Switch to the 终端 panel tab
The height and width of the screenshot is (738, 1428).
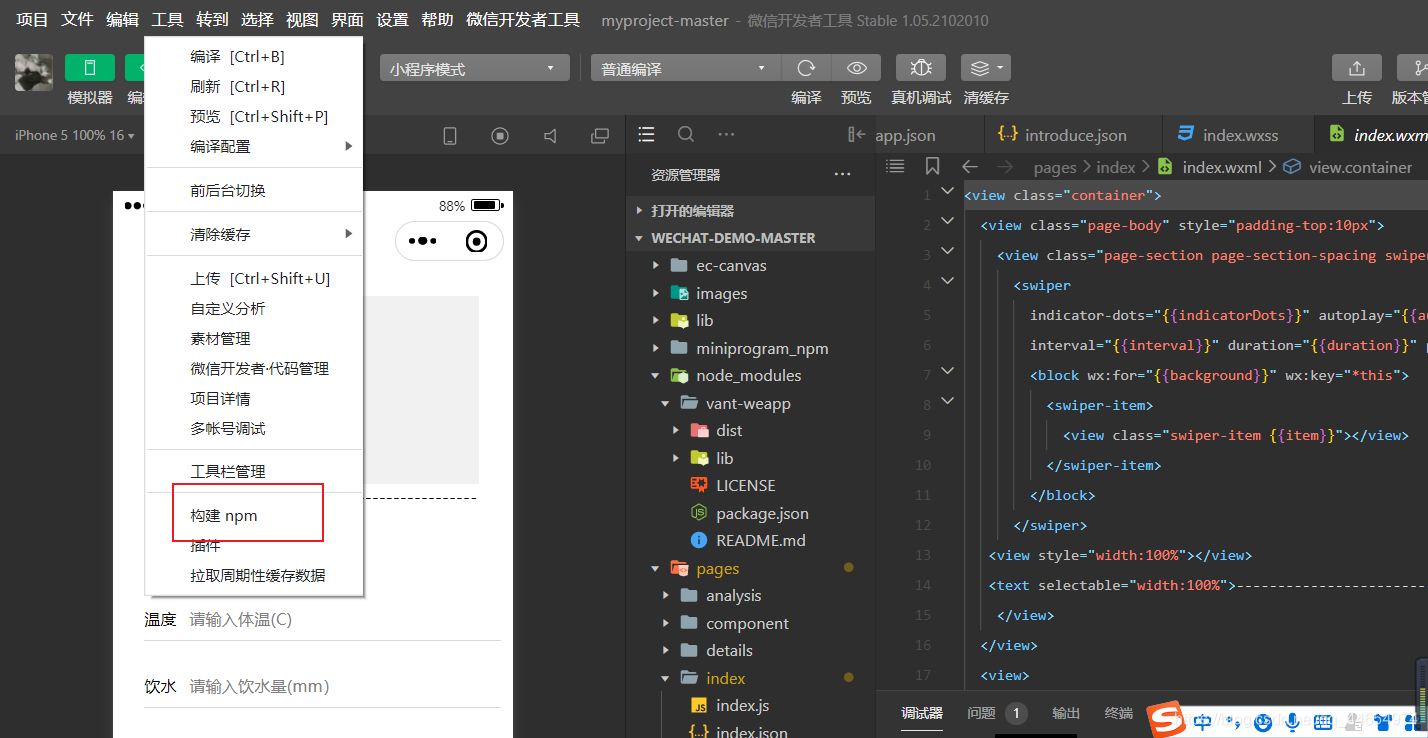[x=1119, y=713]
